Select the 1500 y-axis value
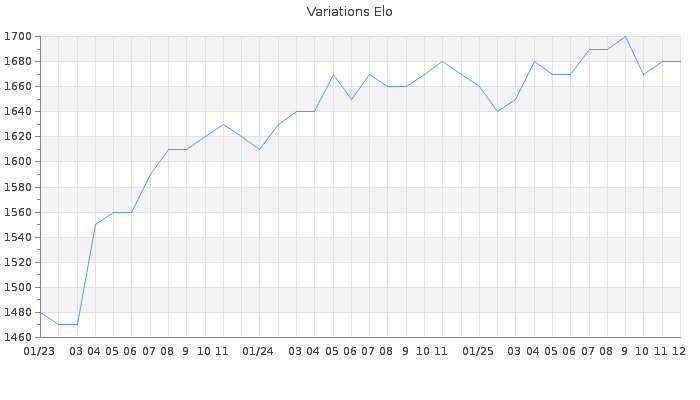The width and height of the screenshot is (700, 400). coord(18,287)
